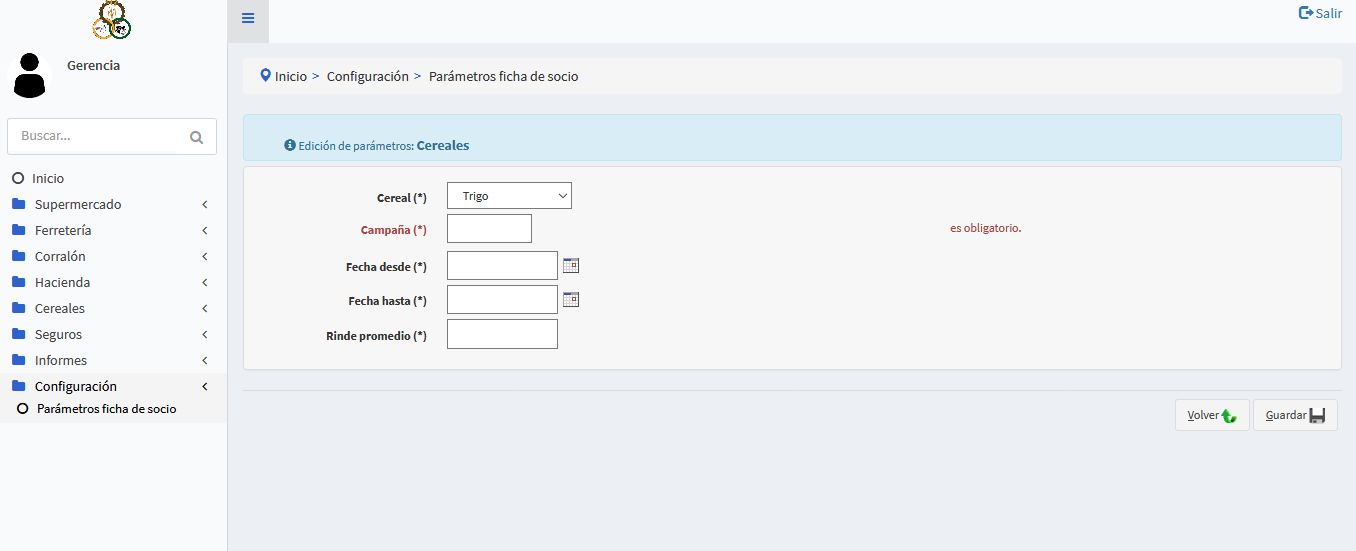This screenshot has width=1356, height=551.
Task: Click the Gerencia user avatar
Action: pyautogui.click(x=30, y=76)
